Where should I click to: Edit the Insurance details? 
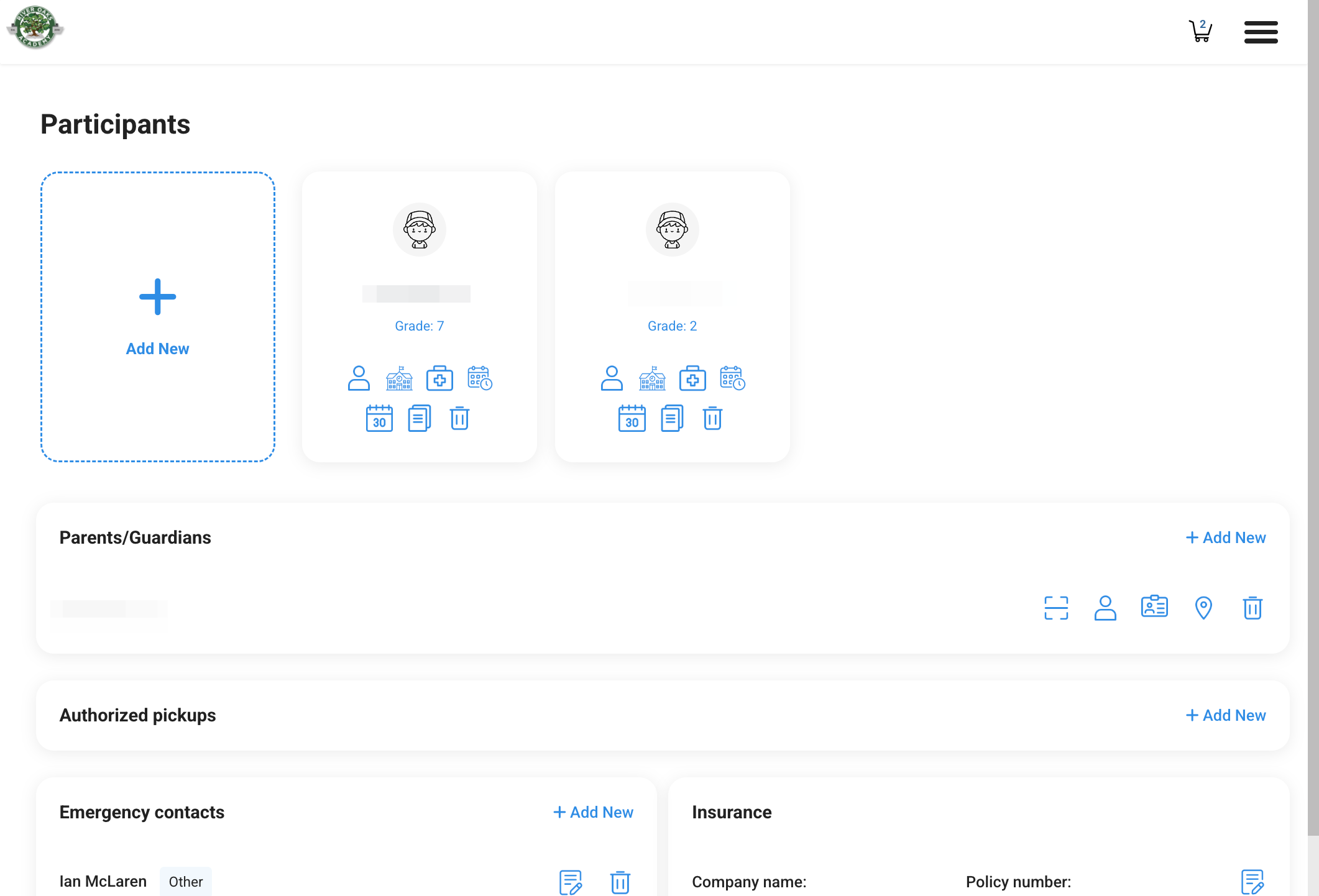(1252, 882)
